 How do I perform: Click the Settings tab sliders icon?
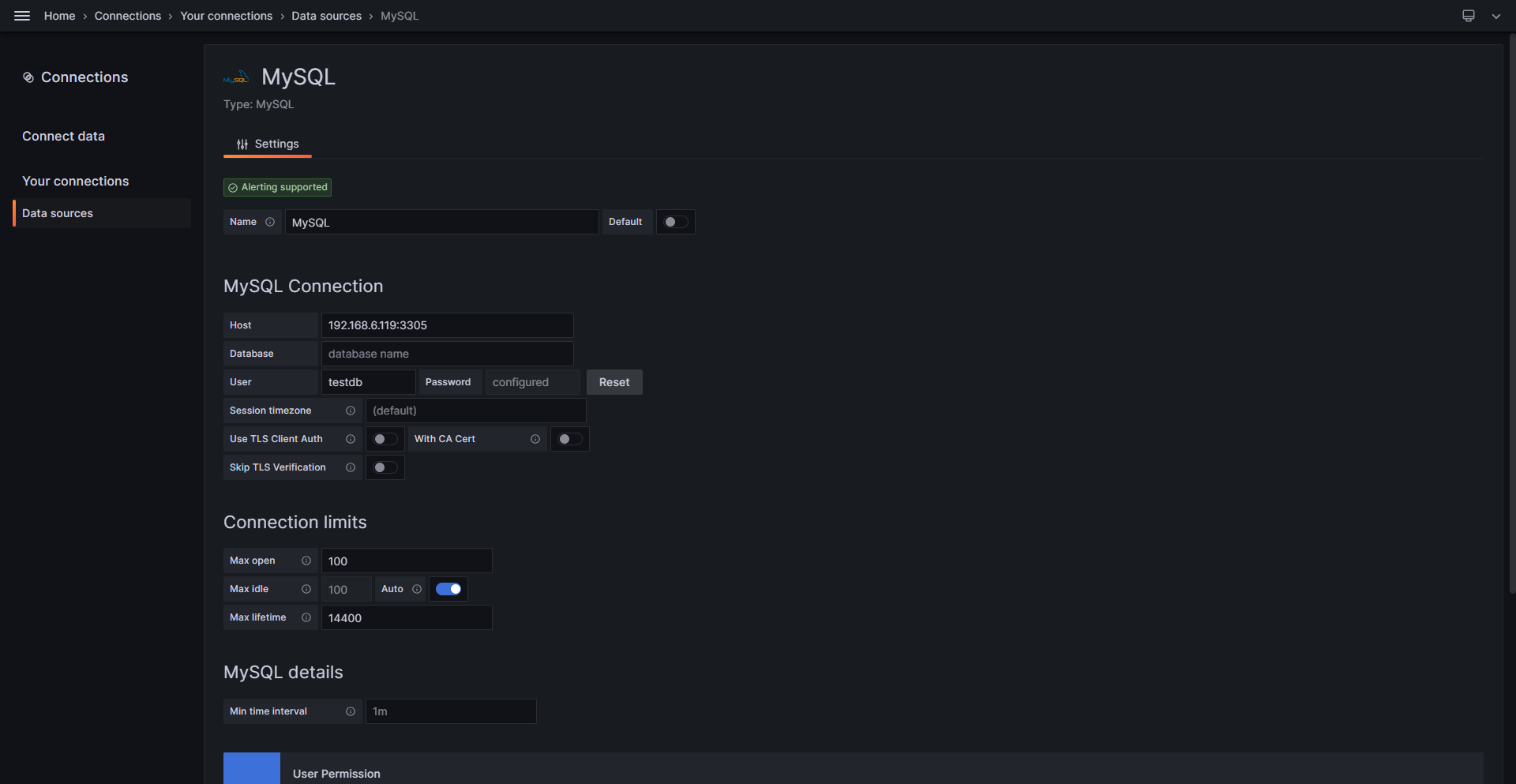coord(242,144)
